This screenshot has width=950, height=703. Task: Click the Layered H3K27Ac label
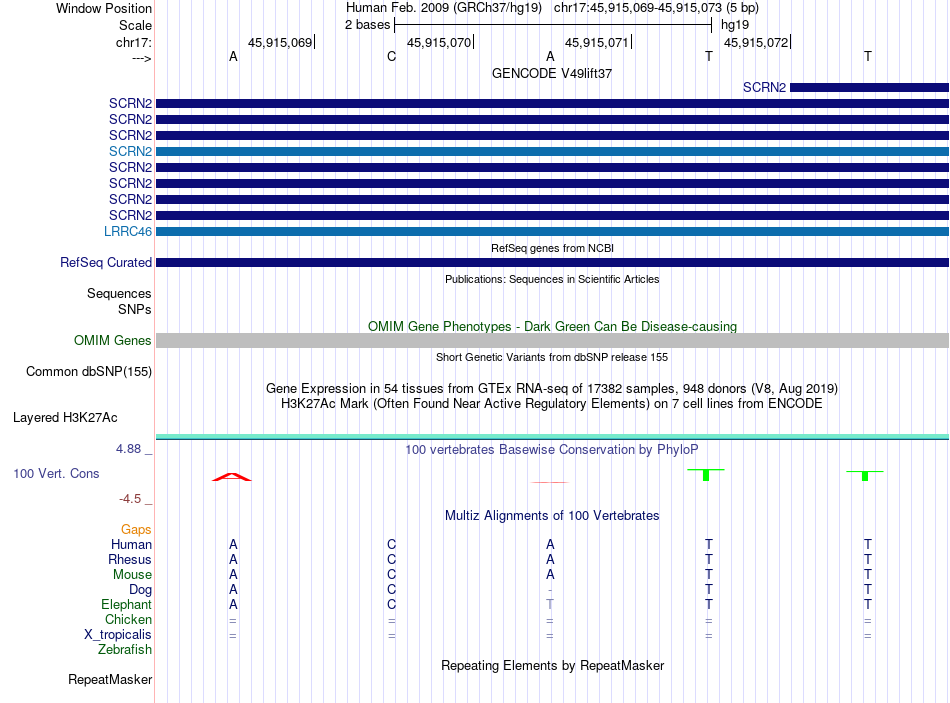click(65, 418)
